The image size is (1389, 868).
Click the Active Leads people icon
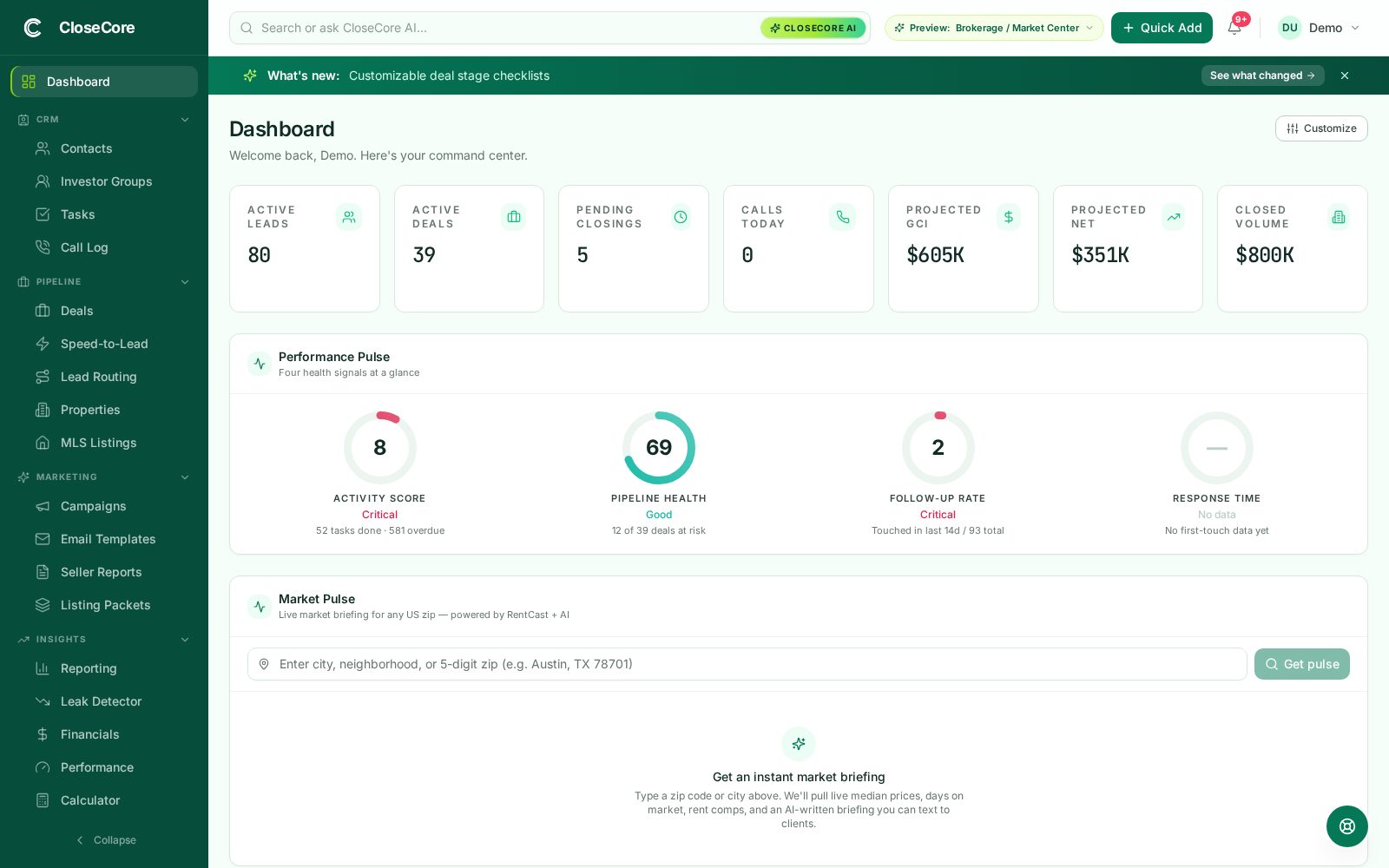pos(349,217)
